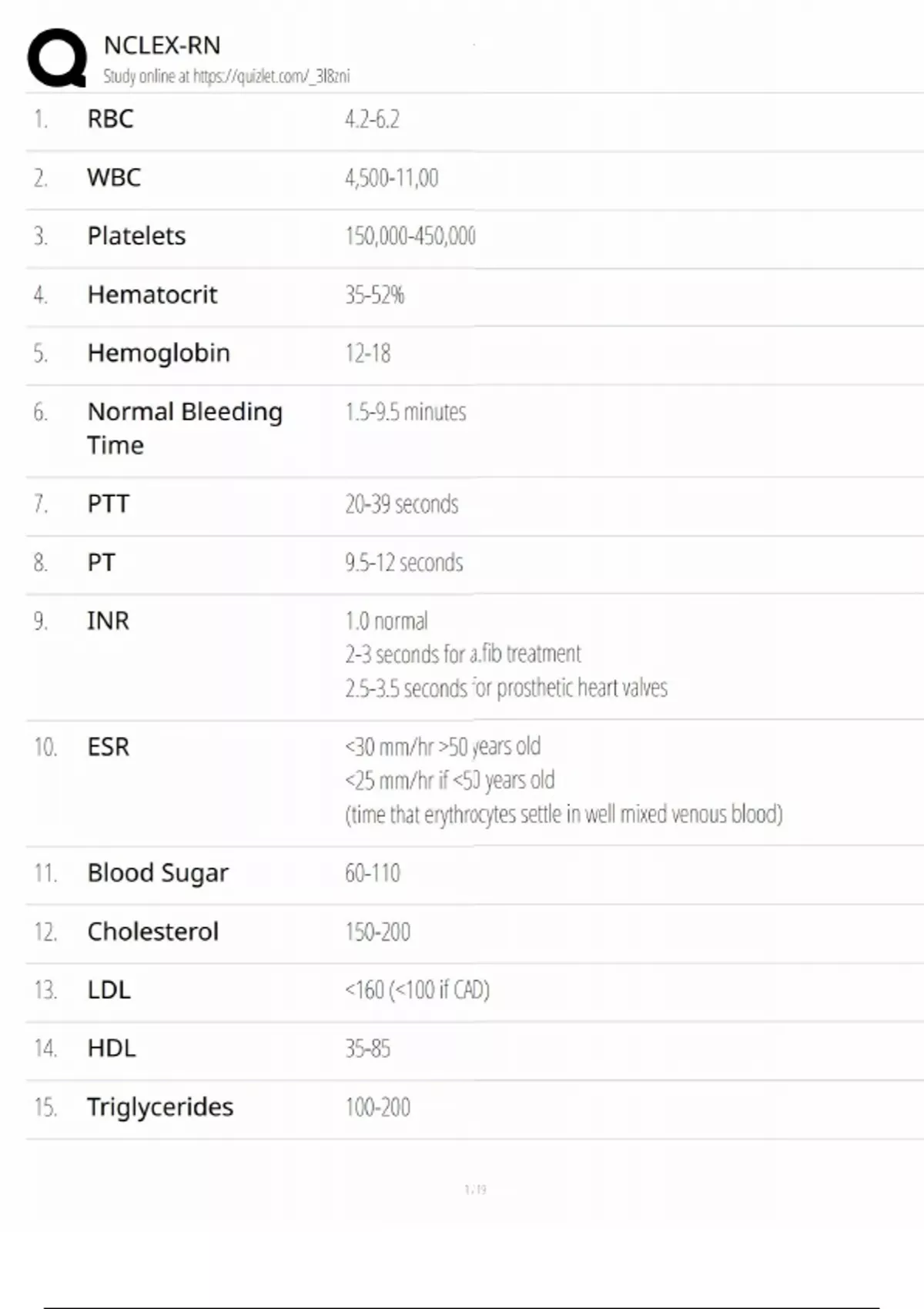Click the PT term
The height and width of the screenshot is (1309, 924).
coord(101,563)
